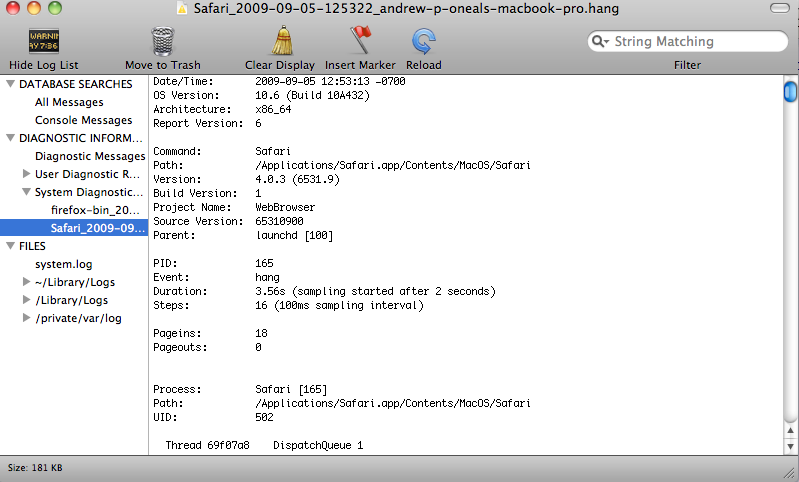Click the Safari path line under Command
The height and width of the screenshot is (482, 799).
392,165
